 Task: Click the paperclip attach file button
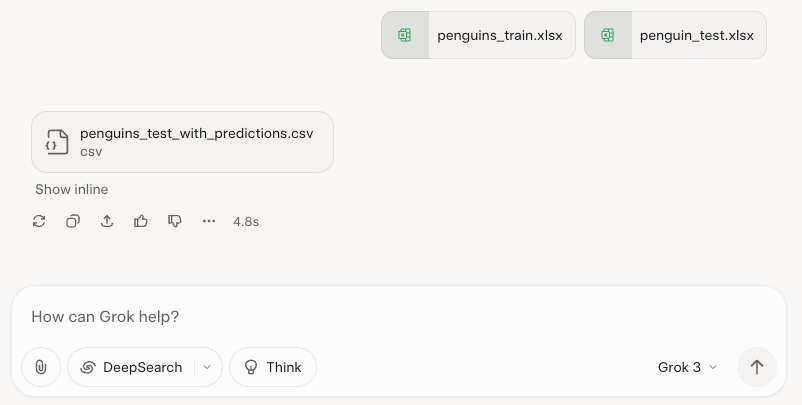pos(41,367)
